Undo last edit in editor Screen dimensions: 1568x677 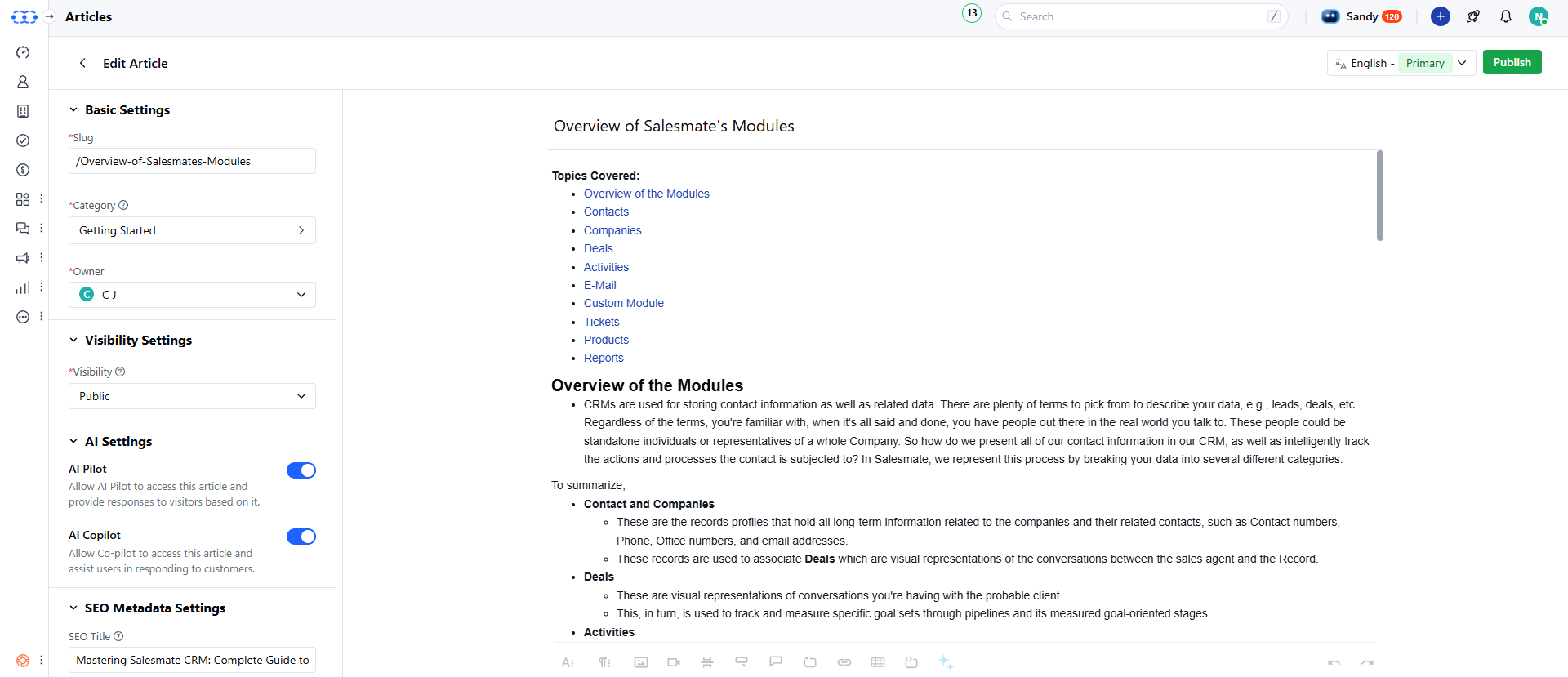point(1334,662)
